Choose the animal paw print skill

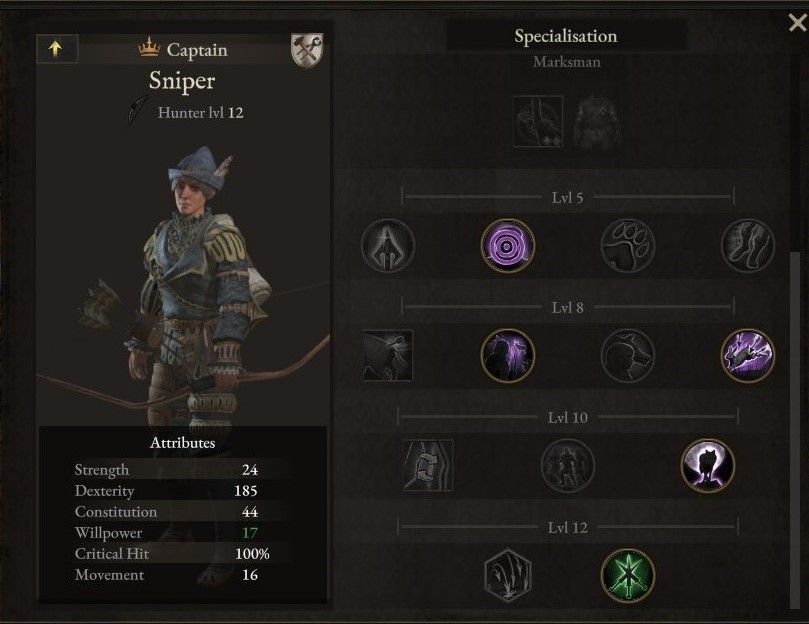coord(628,246)
